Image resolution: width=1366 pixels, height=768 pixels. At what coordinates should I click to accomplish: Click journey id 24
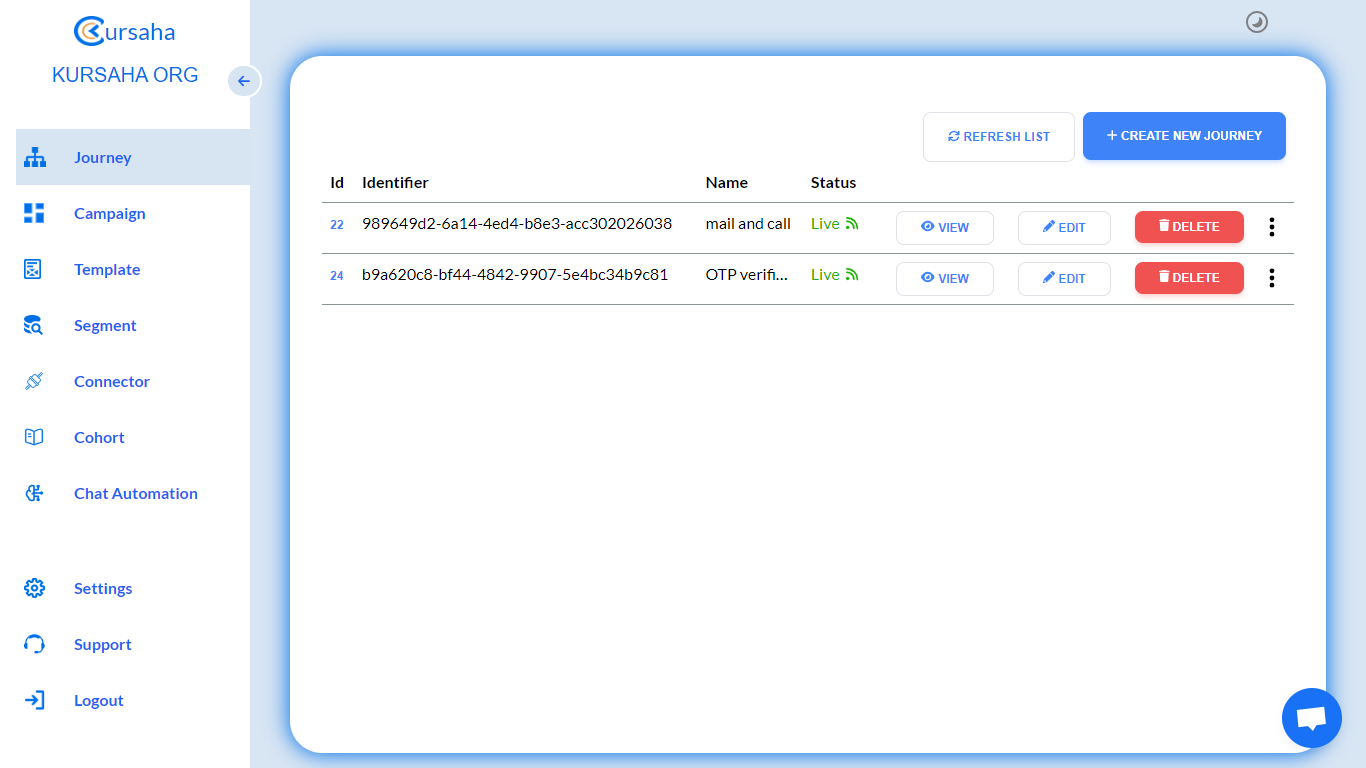click(x=337, y=276)
